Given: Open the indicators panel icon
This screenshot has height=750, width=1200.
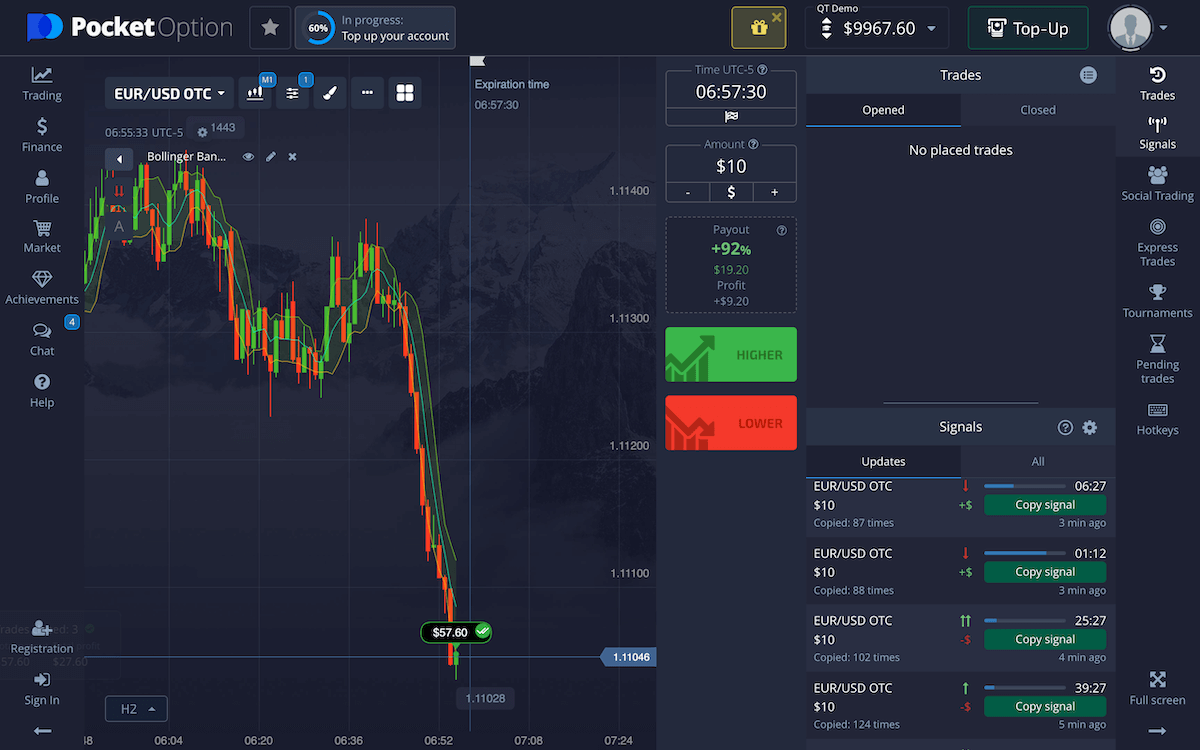Looking at the screenshot, I should (x=292, y=91).
